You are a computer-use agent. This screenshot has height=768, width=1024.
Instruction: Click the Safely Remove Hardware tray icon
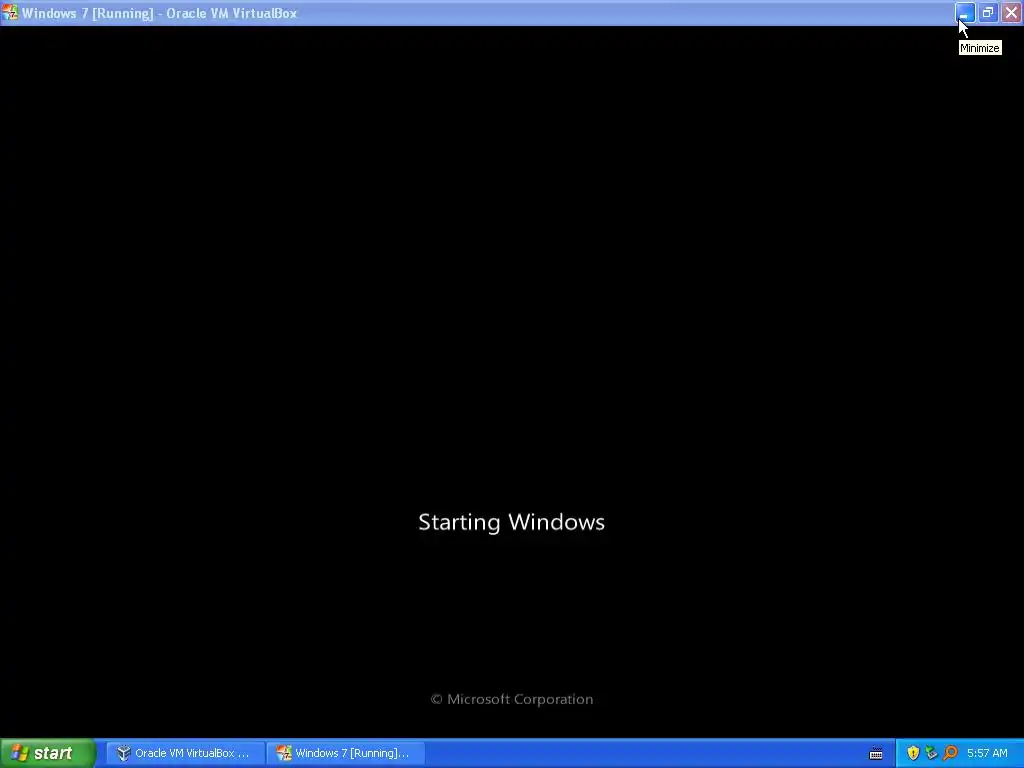point(931,753)
